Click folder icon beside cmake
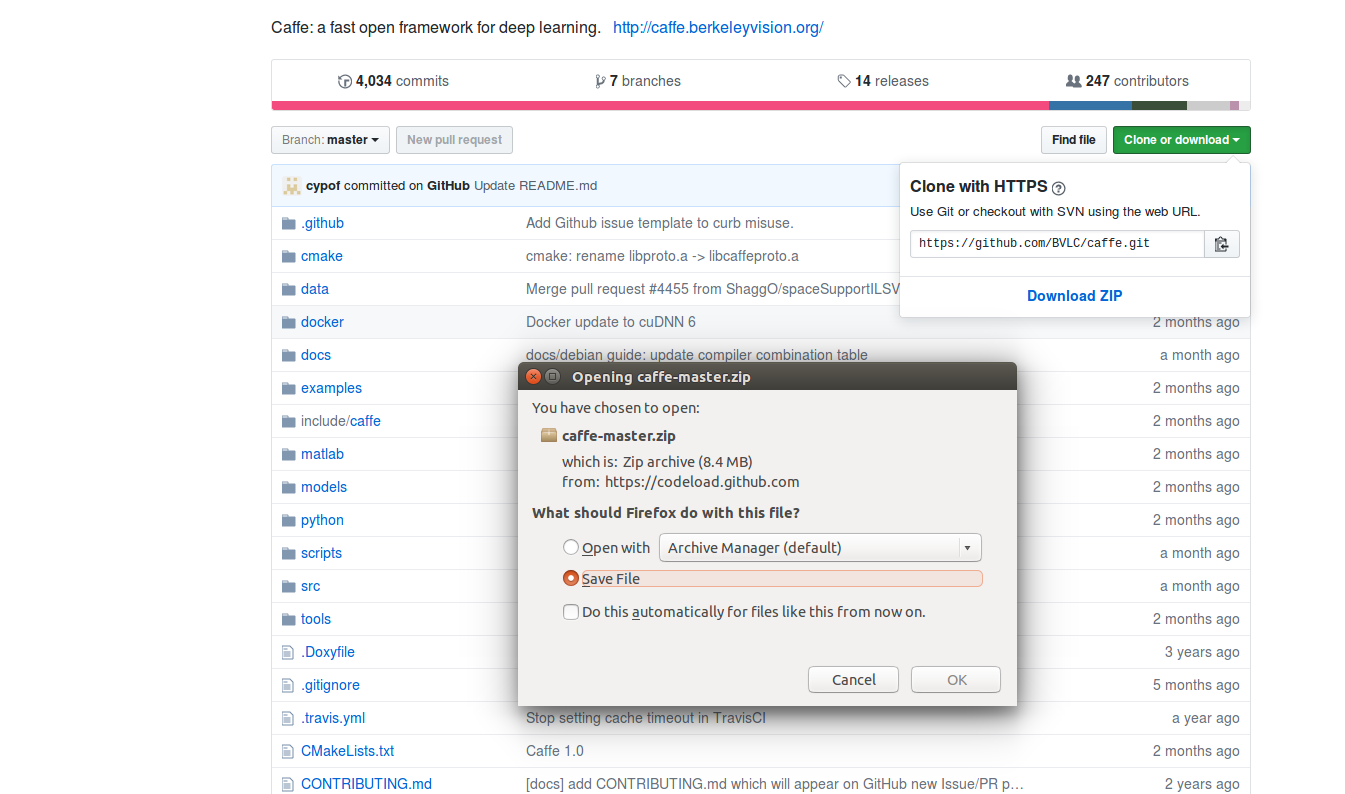Screen dimensions: 1345x794 [289, 256]
